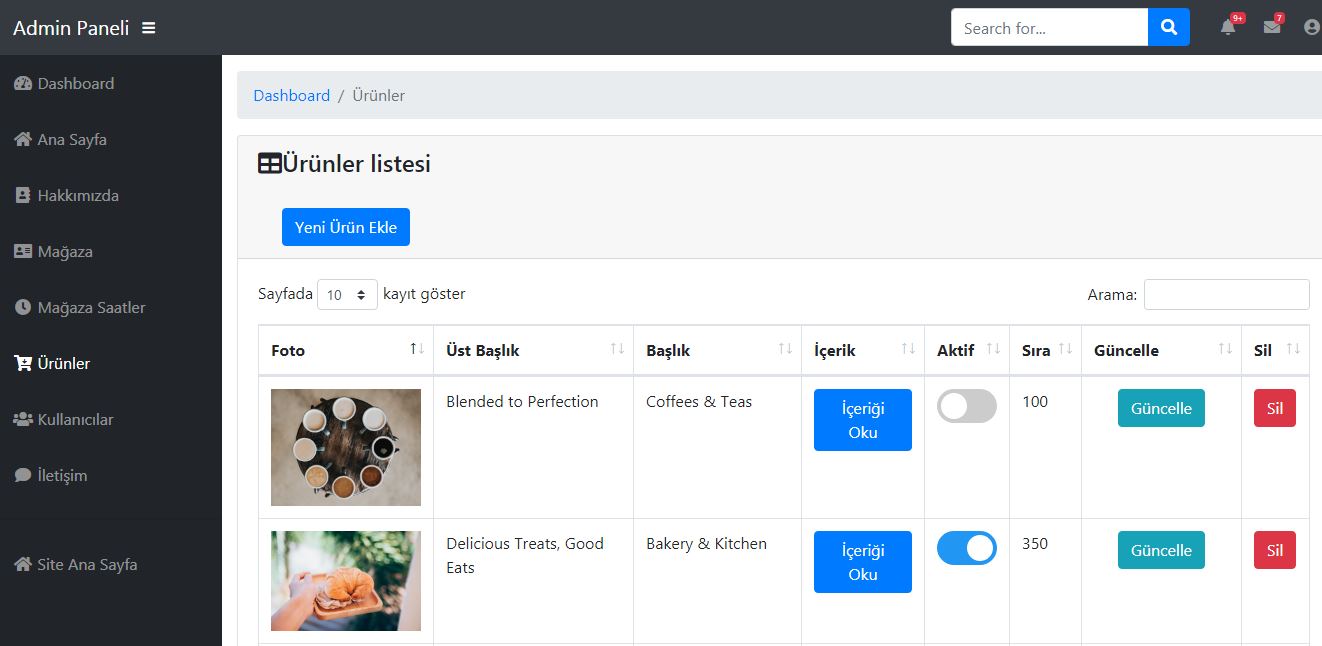
Task: Click the blue search magnifier button
Action: pyautogui.click(x=1168, y=28)
